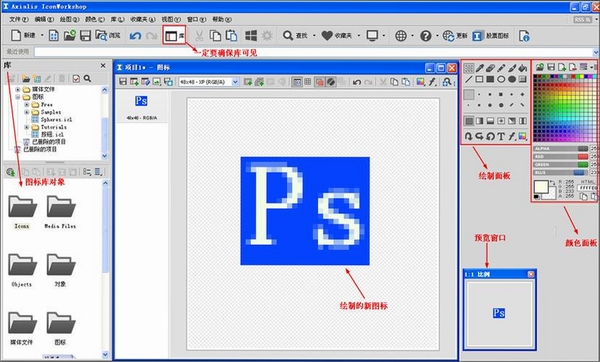
Task: Click the favorites heart button
Action: click(337, 36)
